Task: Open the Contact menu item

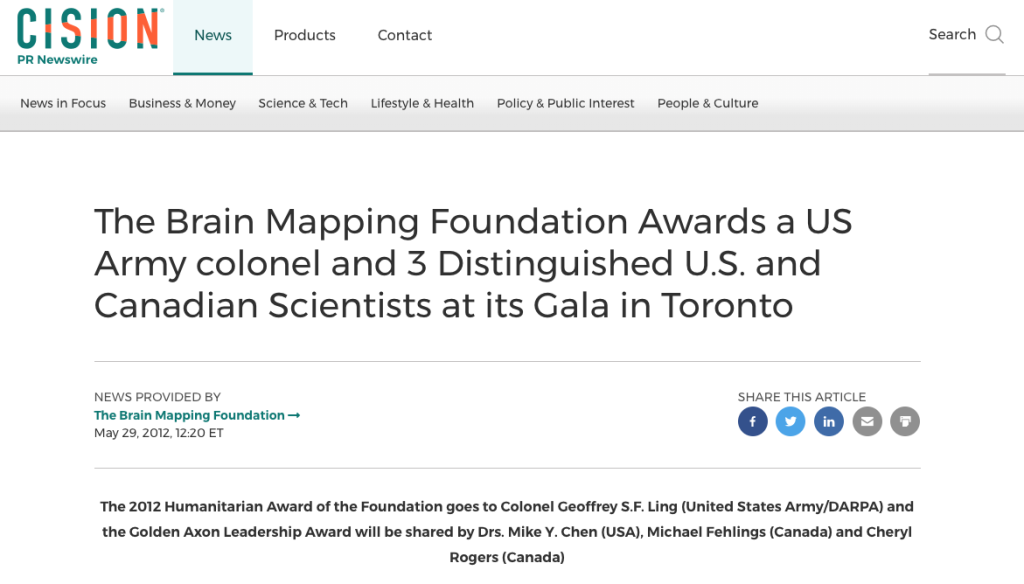Action: coord(405,35)
